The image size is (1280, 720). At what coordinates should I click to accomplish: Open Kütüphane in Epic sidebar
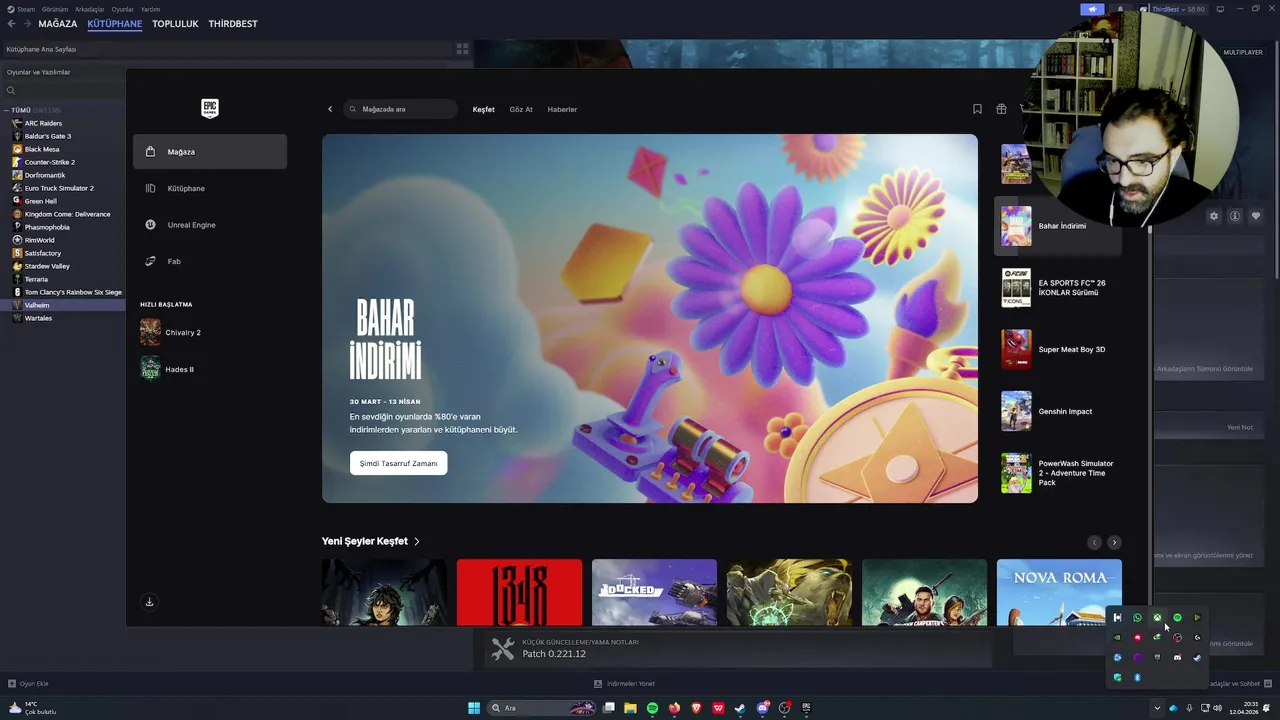(x=210, y=188)
